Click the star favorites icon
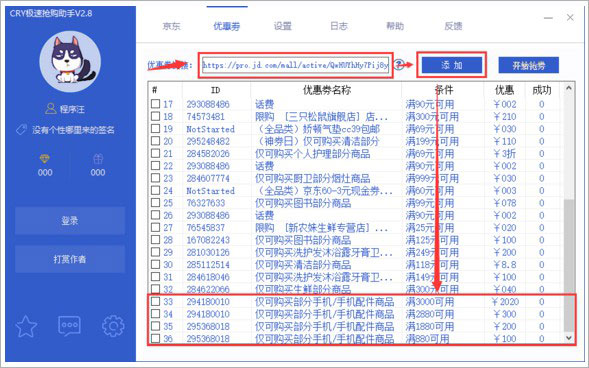Image resolution: width=589 pixels, height=368 pixels. [x=26, y=326]
